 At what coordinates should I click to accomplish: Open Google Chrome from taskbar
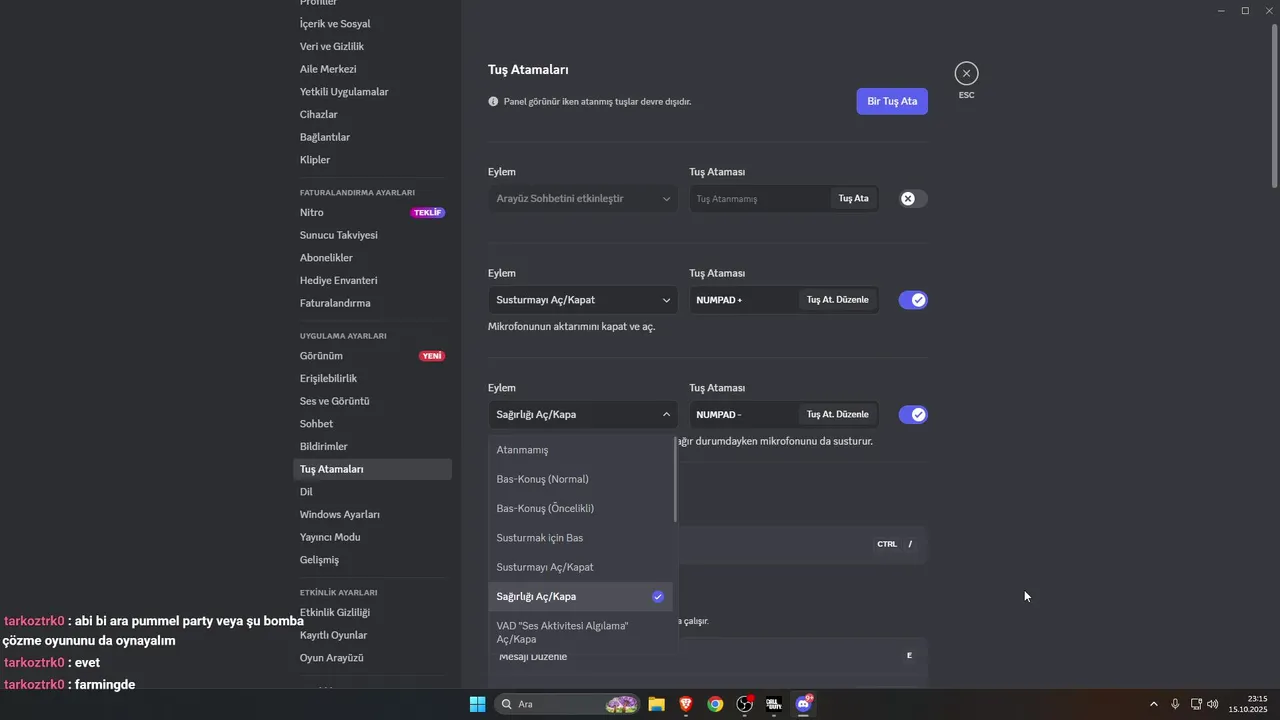715,704
